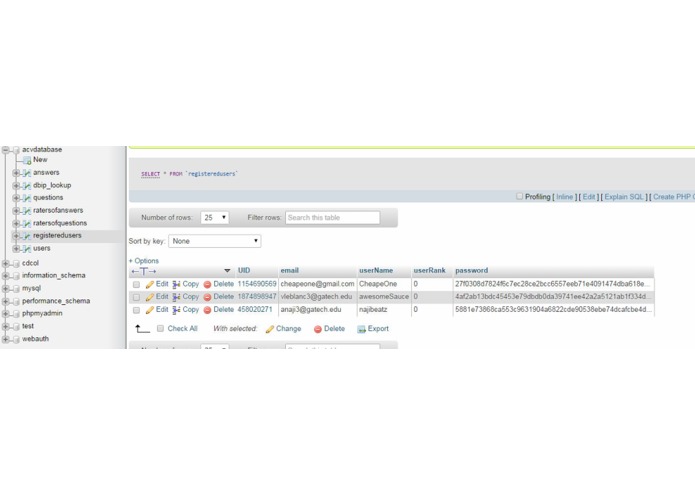Screen dimensions: 695x494
Task: Click the full texts arrows icon in header
Action: point(144,271)
